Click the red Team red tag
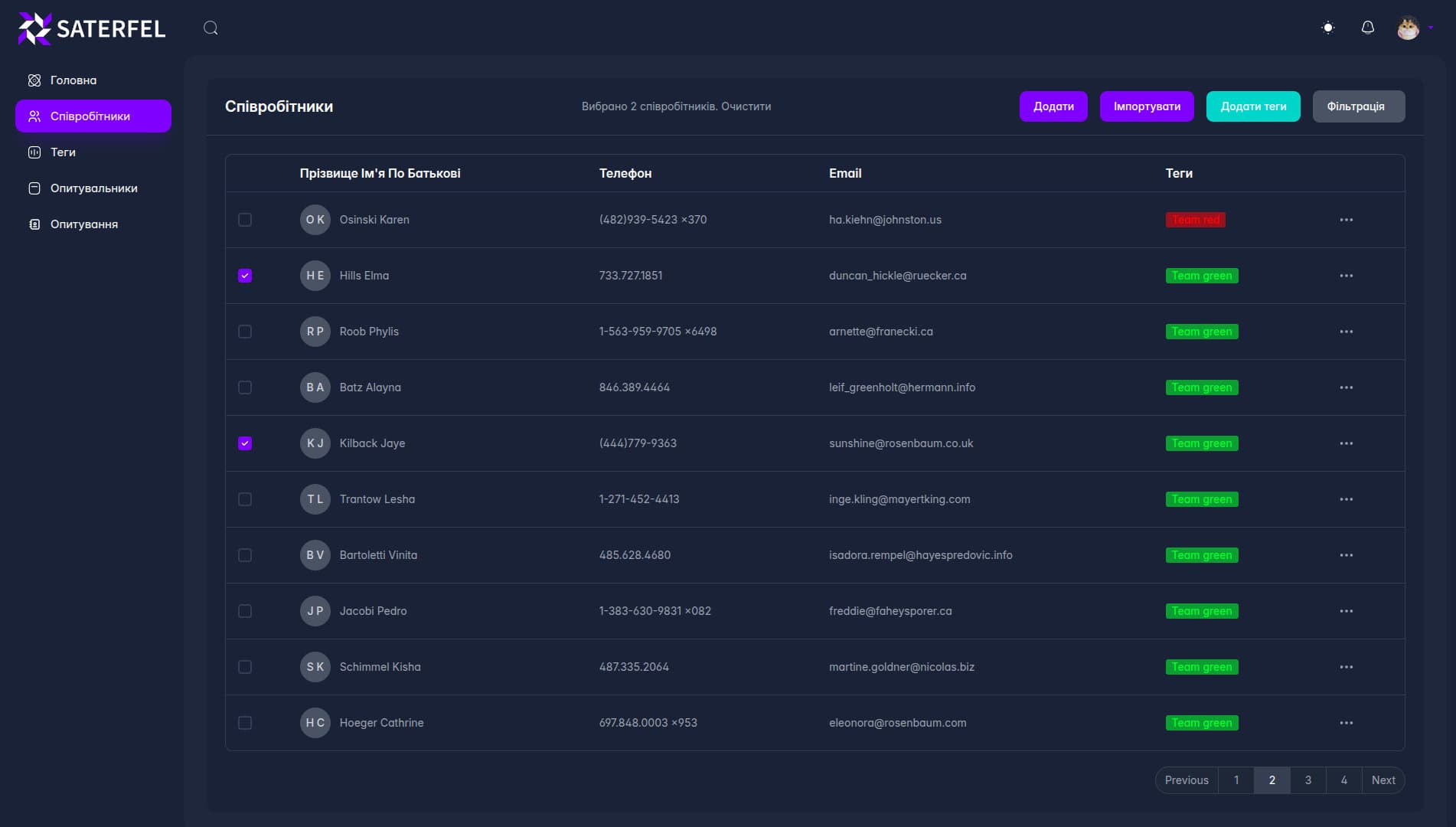The height and width of the screenshot is (827, 1456). (x=1195, y=220)
